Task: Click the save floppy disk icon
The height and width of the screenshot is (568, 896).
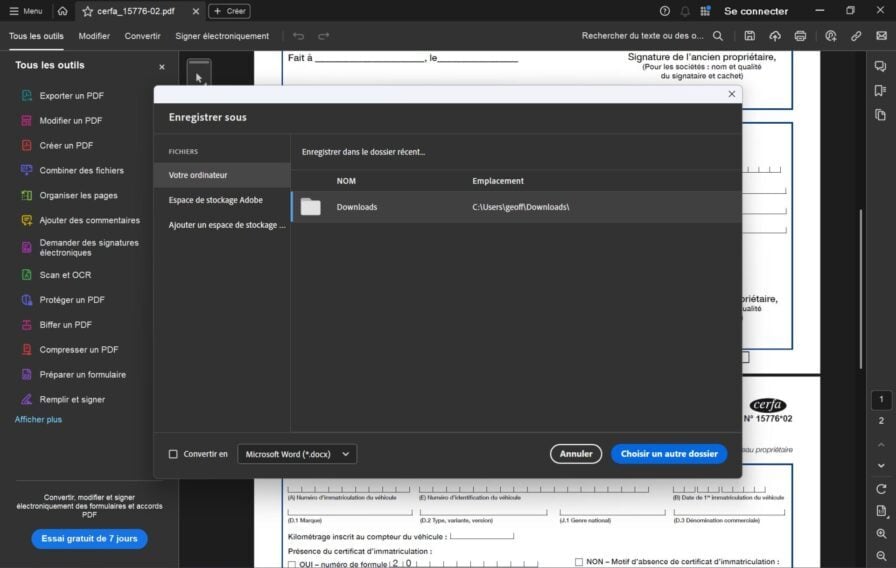Action: [749, 36]
